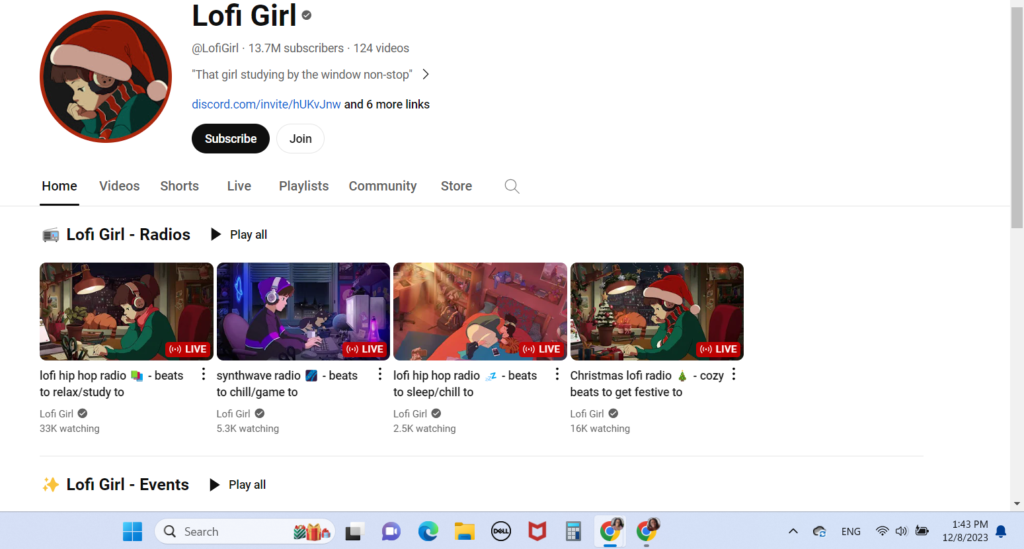The height and width of the screenshot is (549, 1024).
Task: Open the options menu for synthwave radio
Action: [380, 374]
